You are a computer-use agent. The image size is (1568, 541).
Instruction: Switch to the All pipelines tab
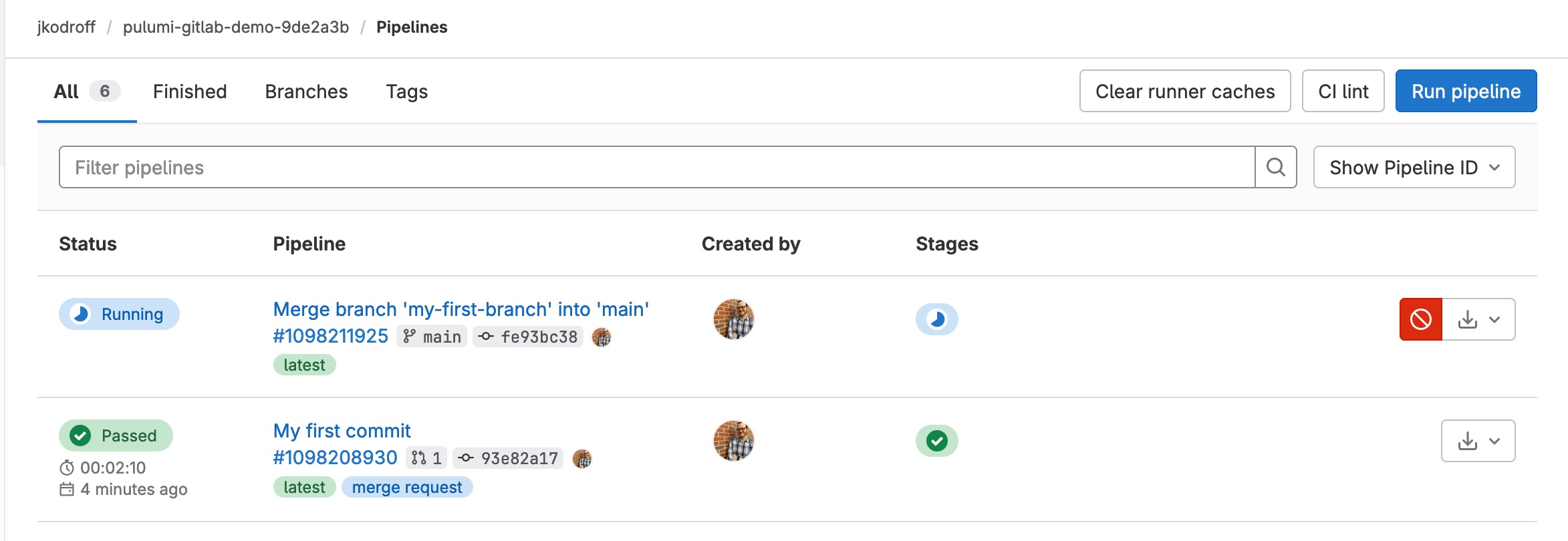[87, 92]
